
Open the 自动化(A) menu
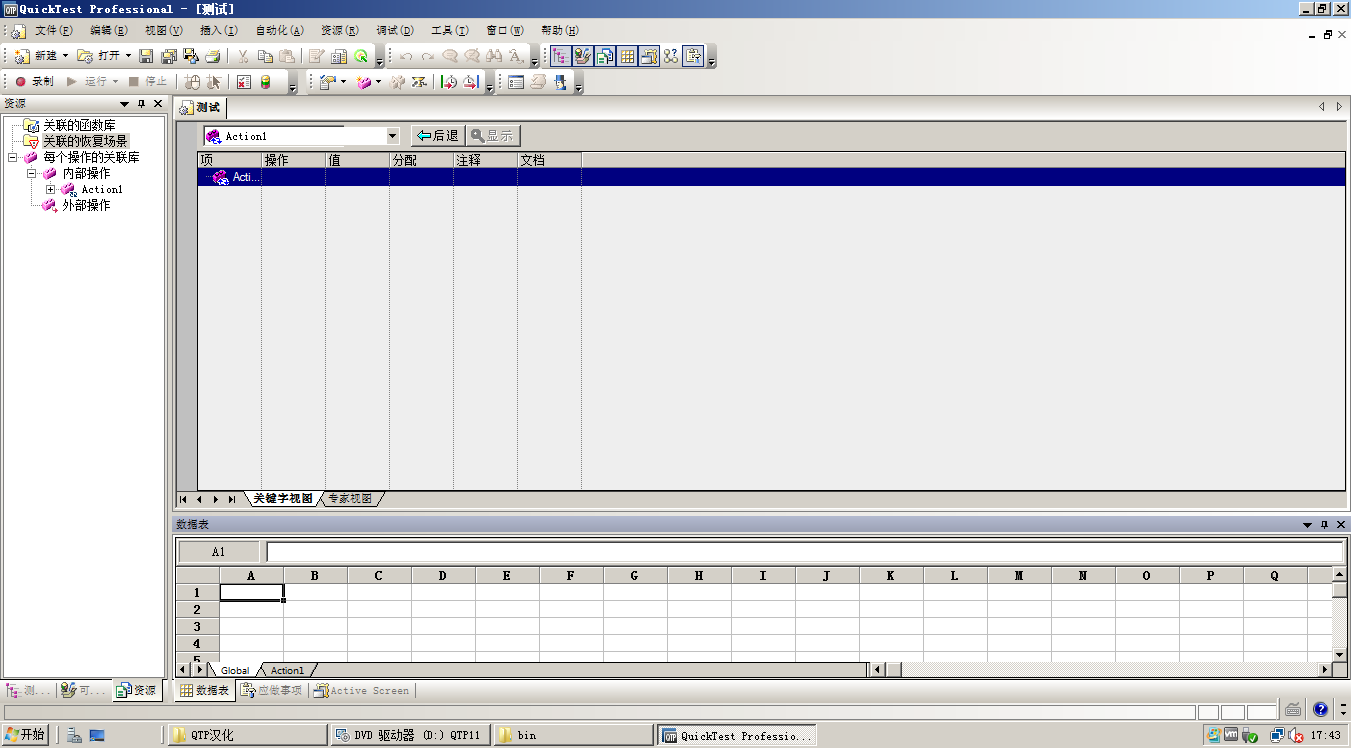280,31
